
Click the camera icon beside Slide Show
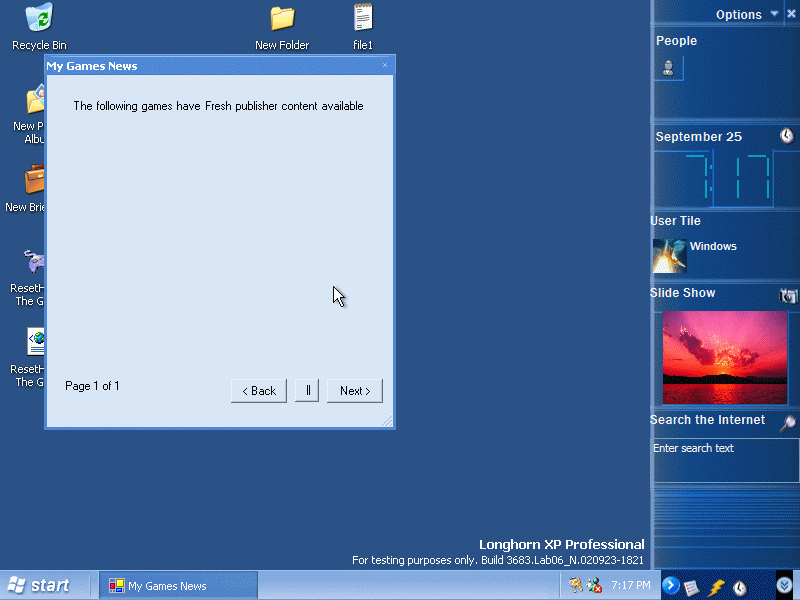tap(788, 295)
